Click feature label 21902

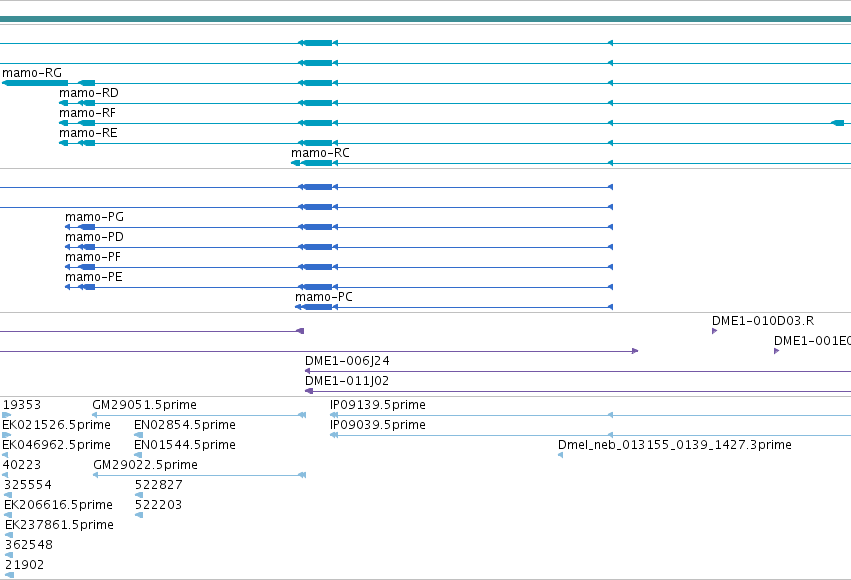(24, 565)
